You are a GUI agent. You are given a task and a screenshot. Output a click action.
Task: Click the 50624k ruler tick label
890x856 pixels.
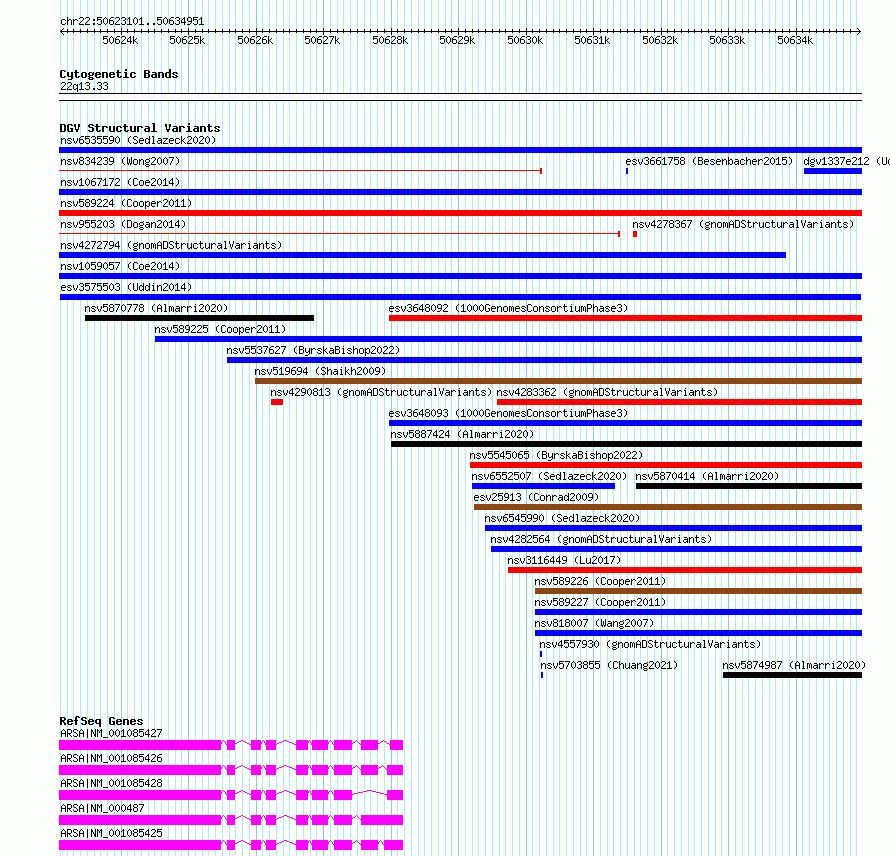point(120,40)
